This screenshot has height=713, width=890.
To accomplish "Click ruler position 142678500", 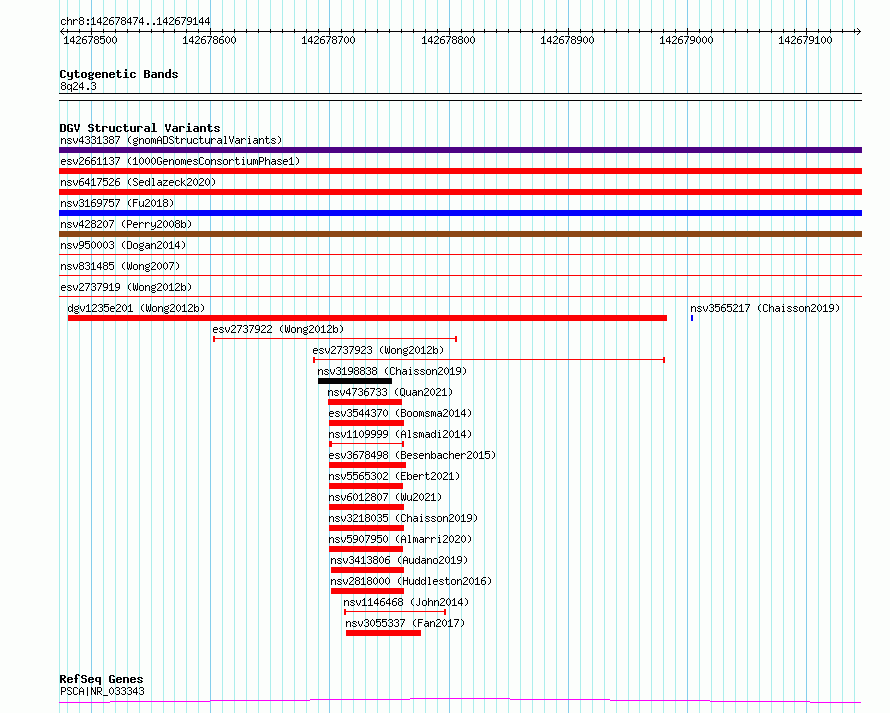I will (x=90, y=40).
